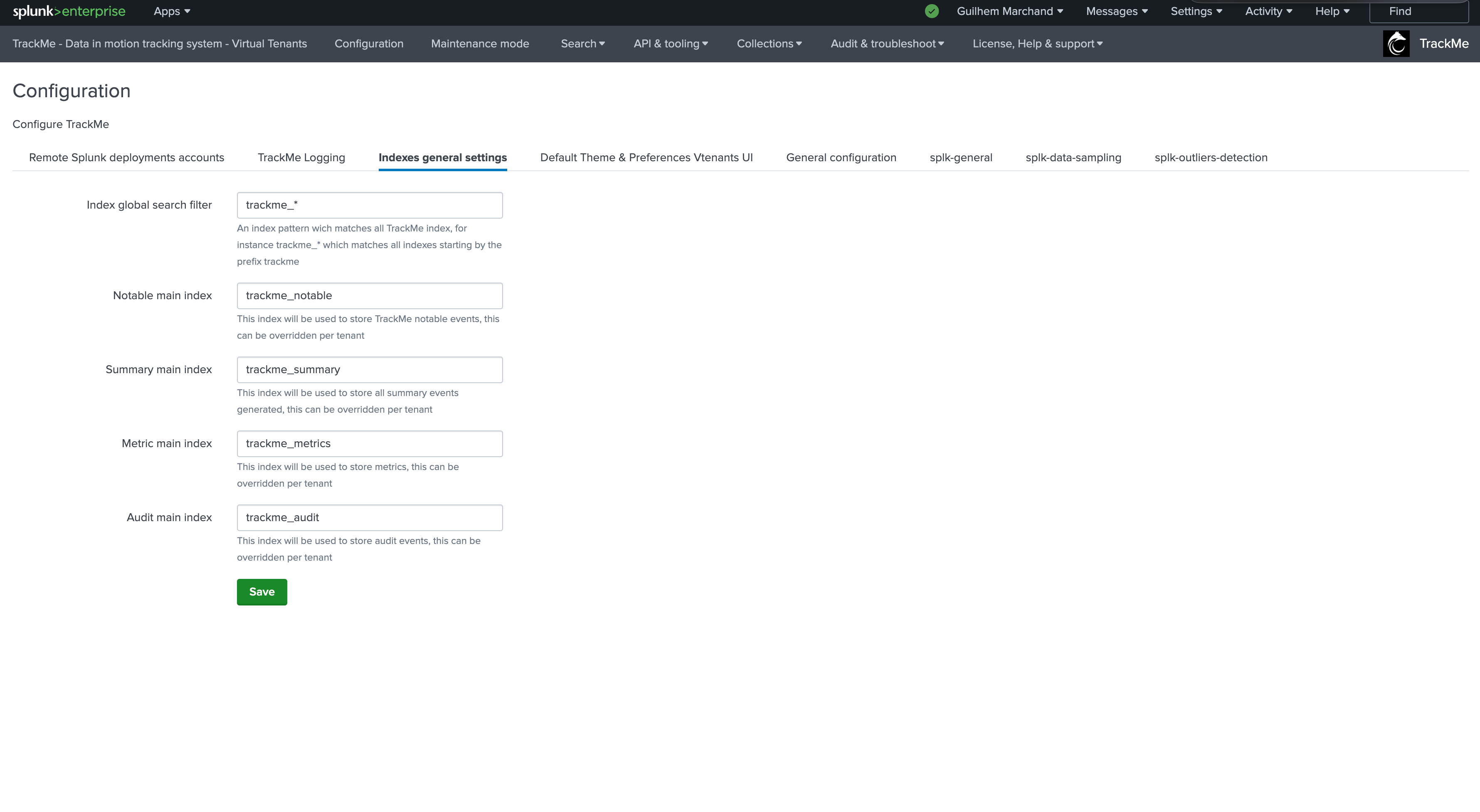The image size is (1480, 812).
Task: Click help text about audit events
Action: click(x=358, y=549)
